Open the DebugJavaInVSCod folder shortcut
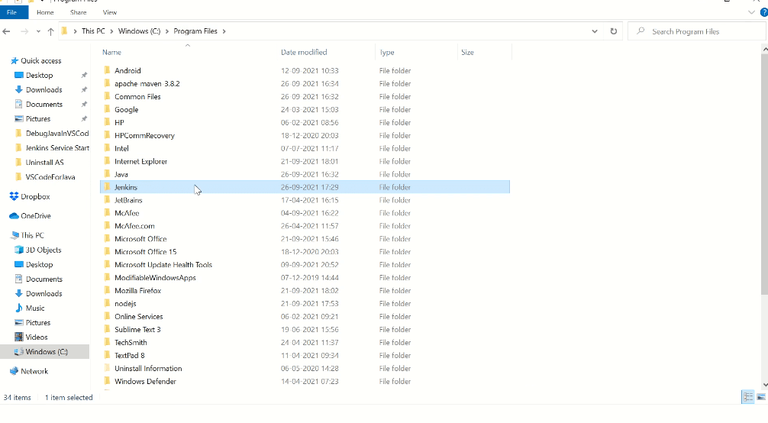Viewport: 768px width, 423px height. 57,133
